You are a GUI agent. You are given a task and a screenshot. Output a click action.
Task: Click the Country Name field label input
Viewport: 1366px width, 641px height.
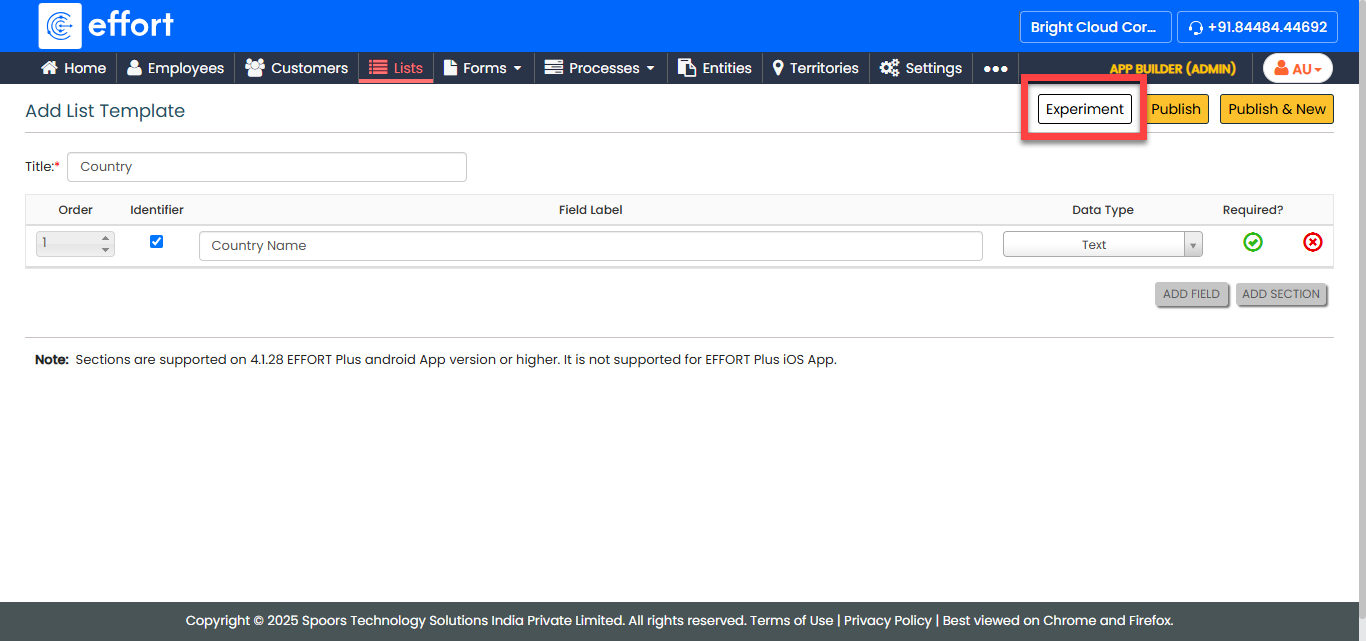590,246
